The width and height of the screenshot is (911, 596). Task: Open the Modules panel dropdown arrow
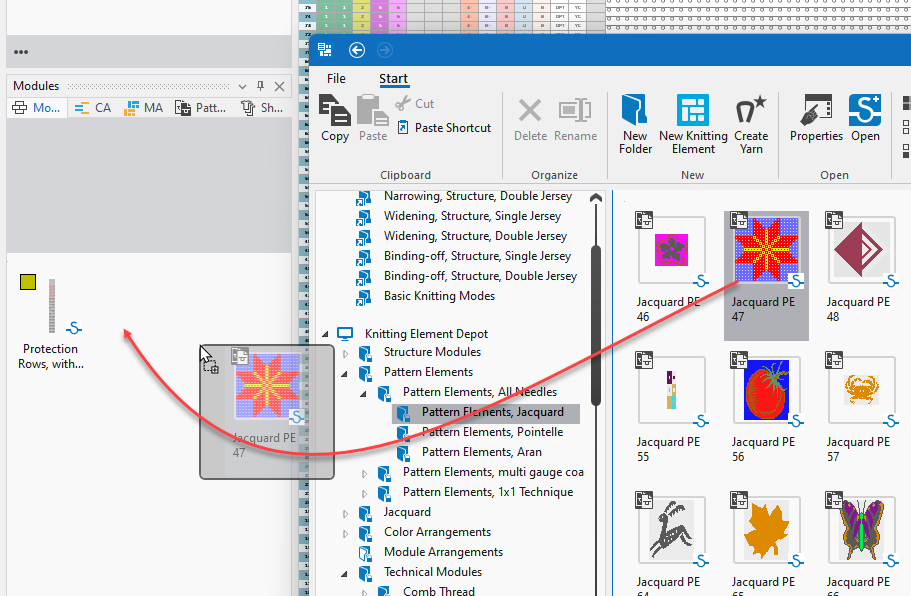[243, 86]
